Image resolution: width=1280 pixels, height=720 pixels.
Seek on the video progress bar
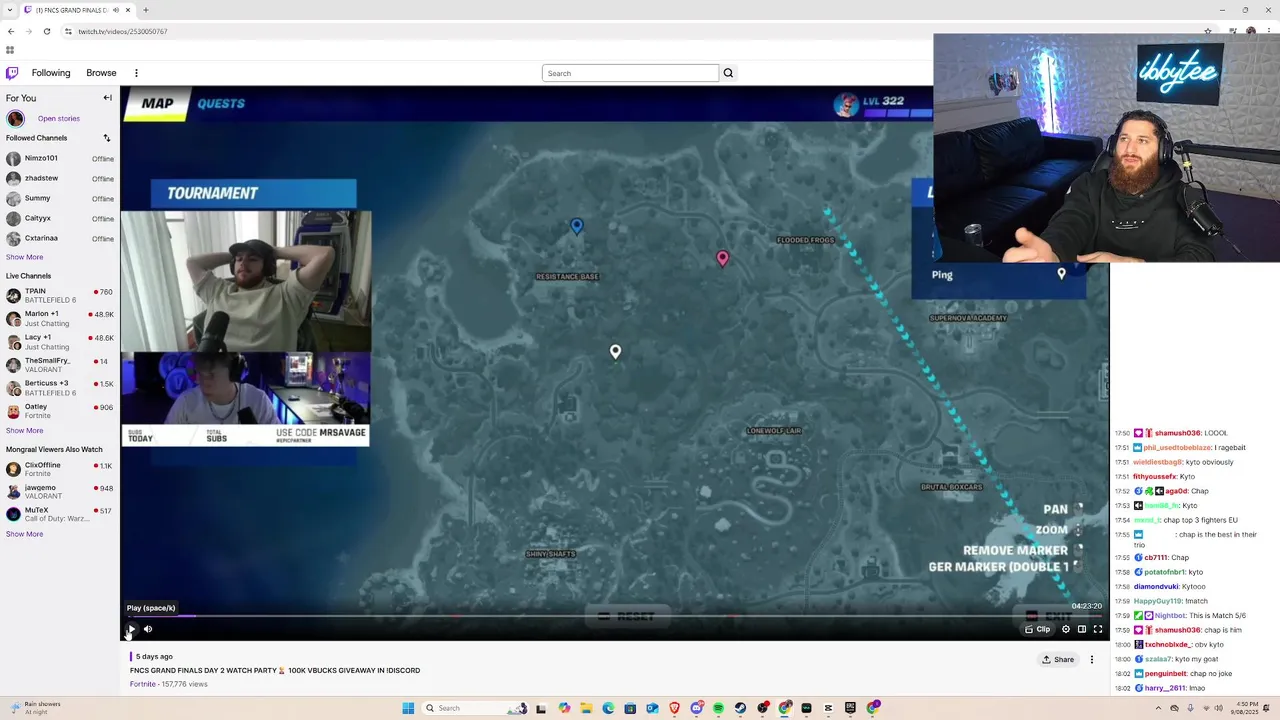[615, 615]
